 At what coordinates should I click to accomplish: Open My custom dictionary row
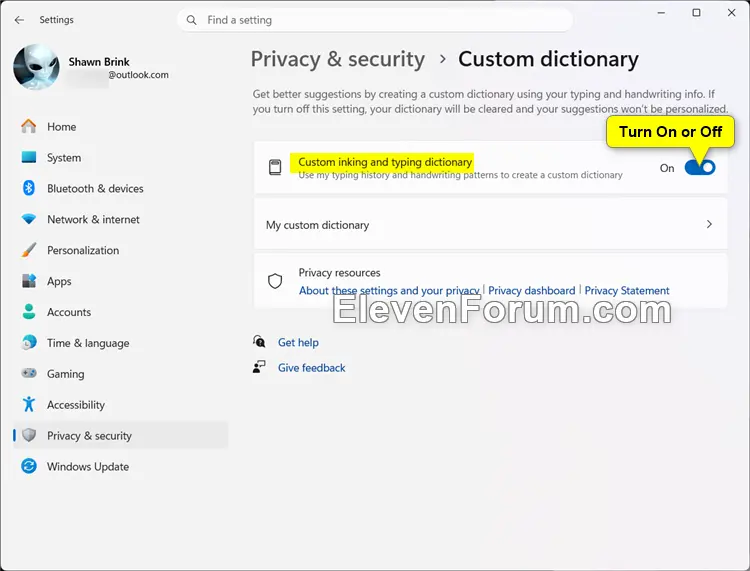(x=490, y=224)
